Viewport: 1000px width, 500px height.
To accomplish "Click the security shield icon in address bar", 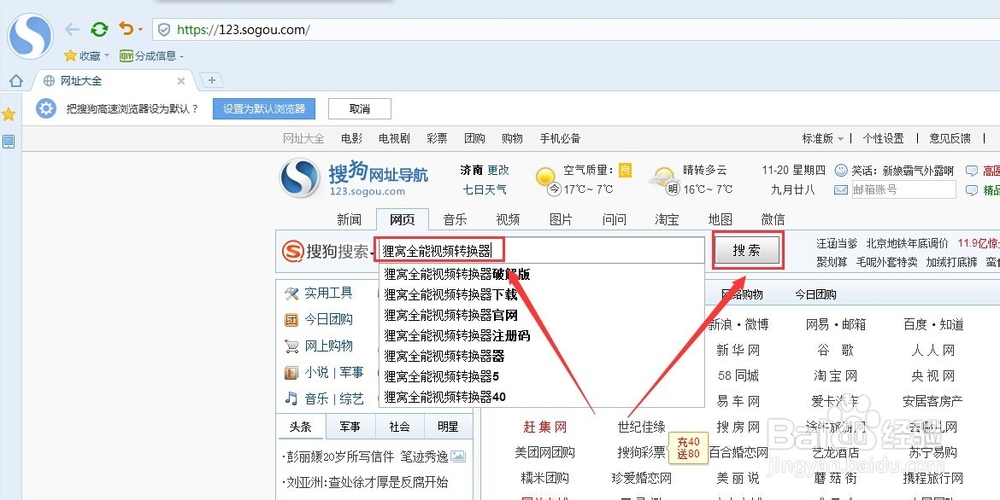I will point(164,29).
